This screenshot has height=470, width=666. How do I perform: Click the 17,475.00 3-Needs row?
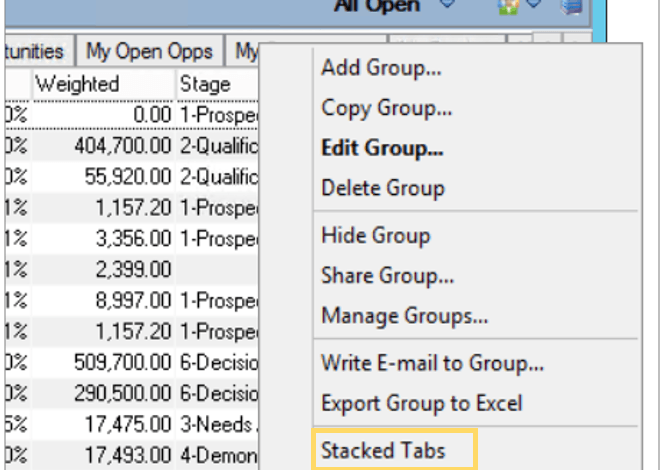point(132,424)
